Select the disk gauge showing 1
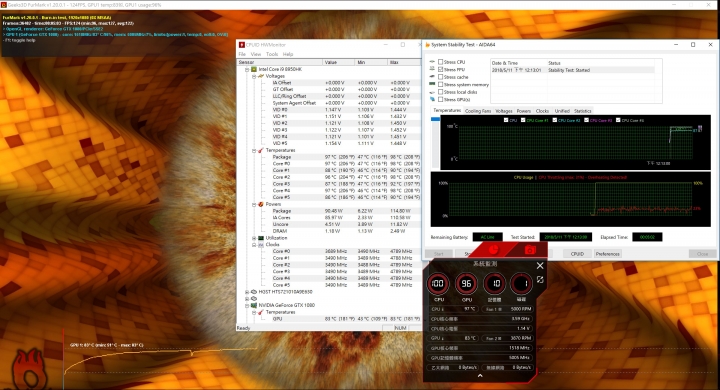 (x=521, y=283)
